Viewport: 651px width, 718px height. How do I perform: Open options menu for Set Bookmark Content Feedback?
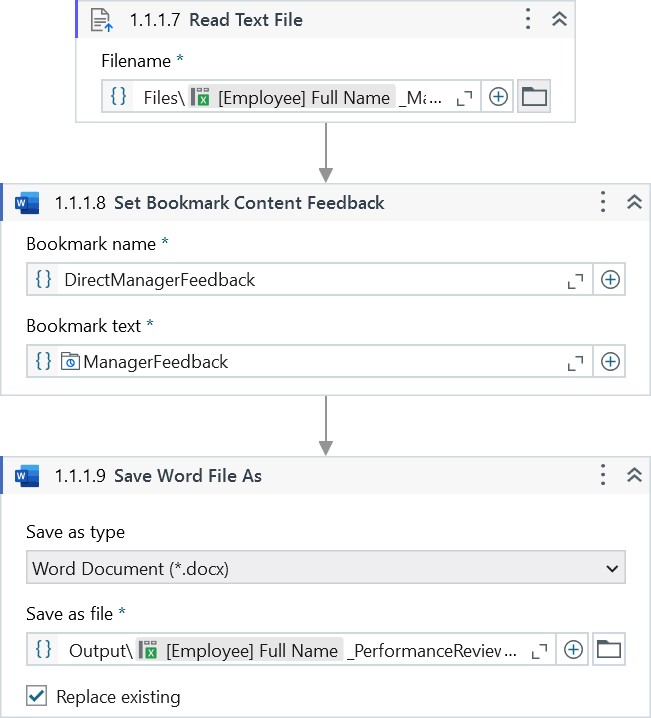(x=602, y=202)
